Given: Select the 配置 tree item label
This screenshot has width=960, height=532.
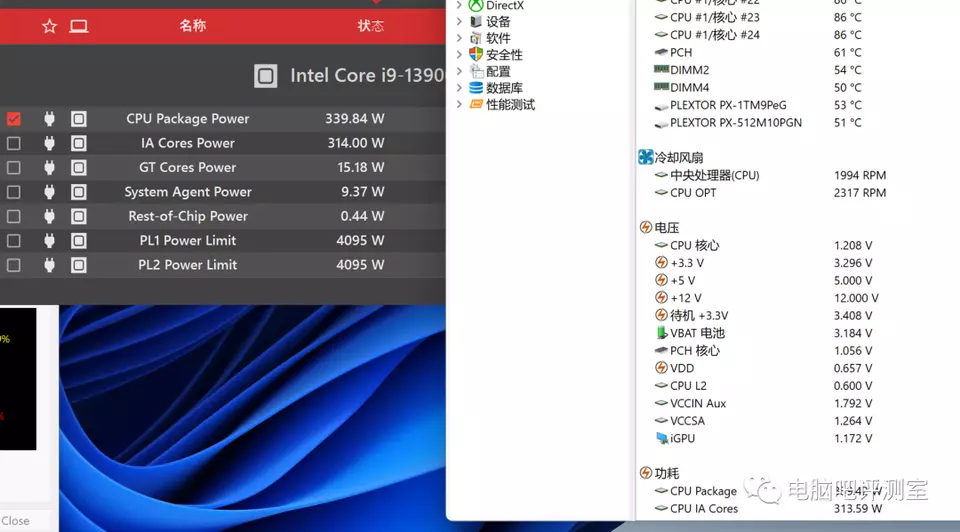Looking at the screenshot, I should coord(498,72).
